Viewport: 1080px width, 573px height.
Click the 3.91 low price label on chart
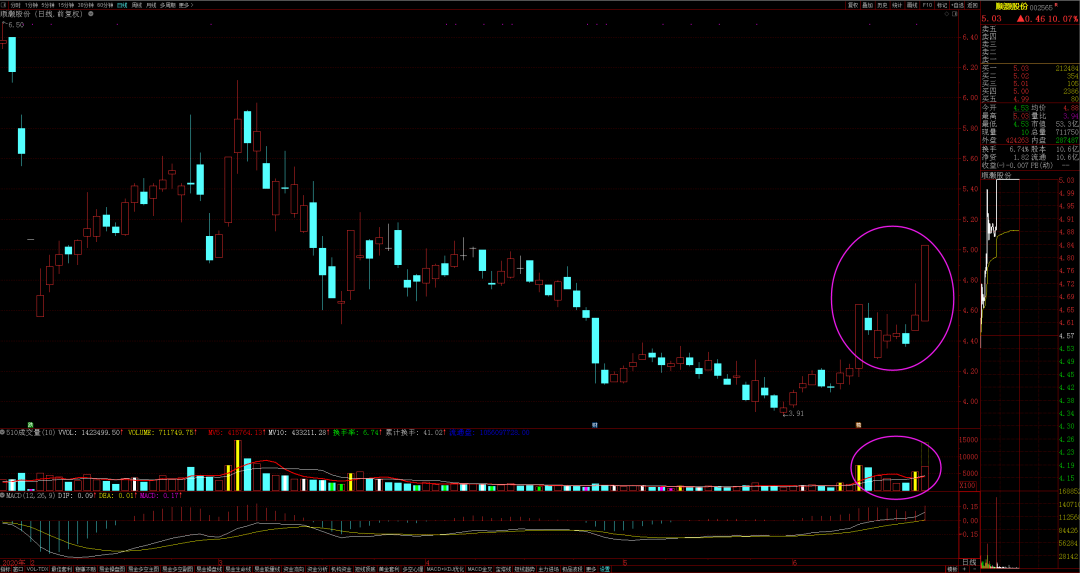pos(794,413)
